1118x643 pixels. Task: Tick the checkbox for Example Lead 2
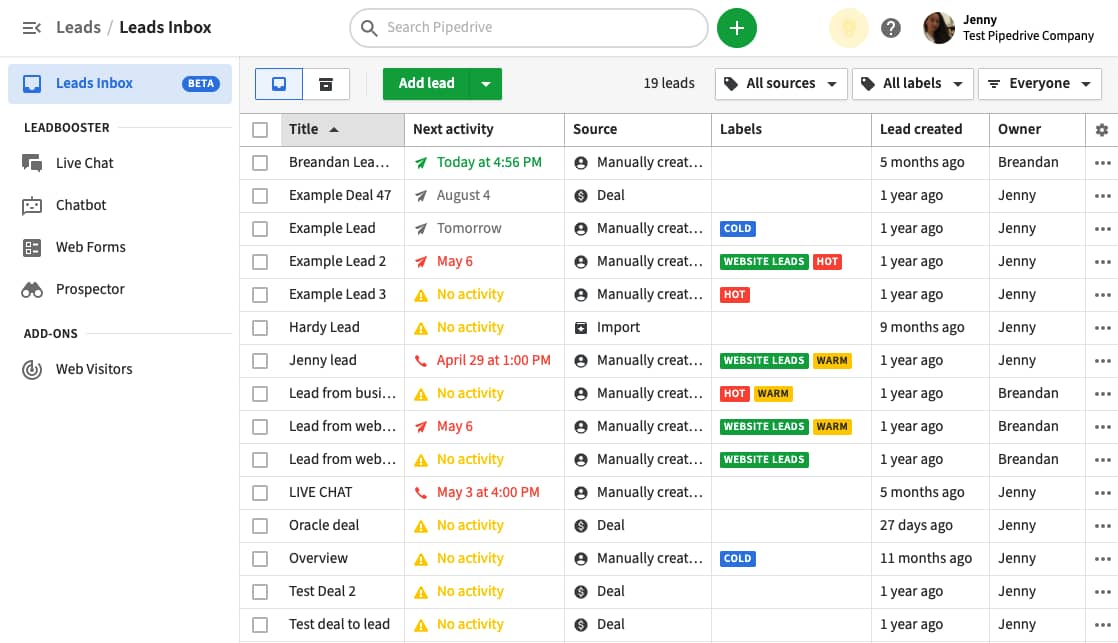[260, 262]
